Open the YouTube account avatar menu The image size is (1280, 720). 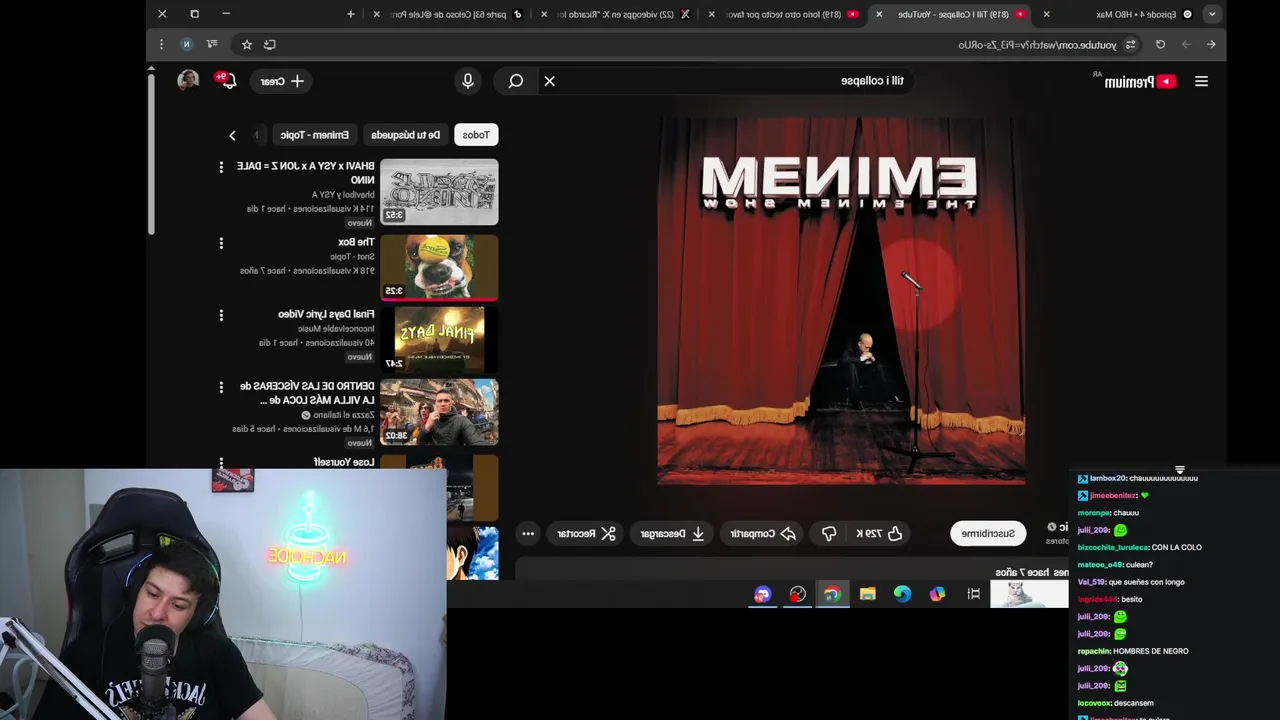coord(188,81)
